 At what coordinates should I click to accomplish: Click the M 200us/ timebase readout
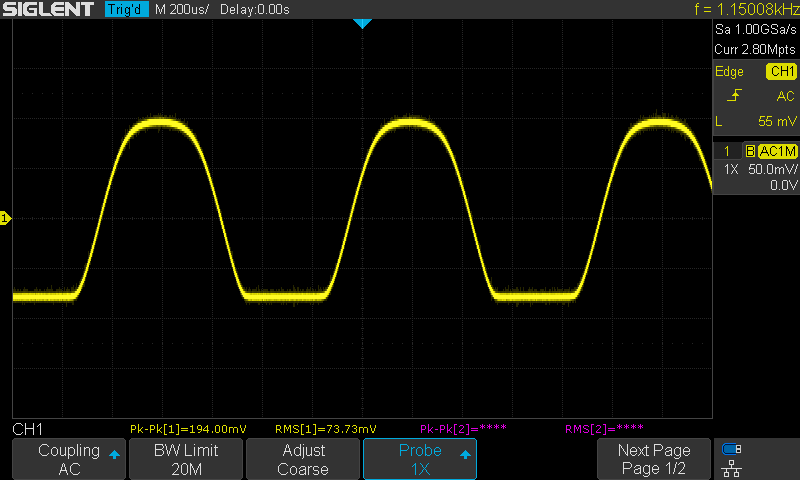point(182,9)
